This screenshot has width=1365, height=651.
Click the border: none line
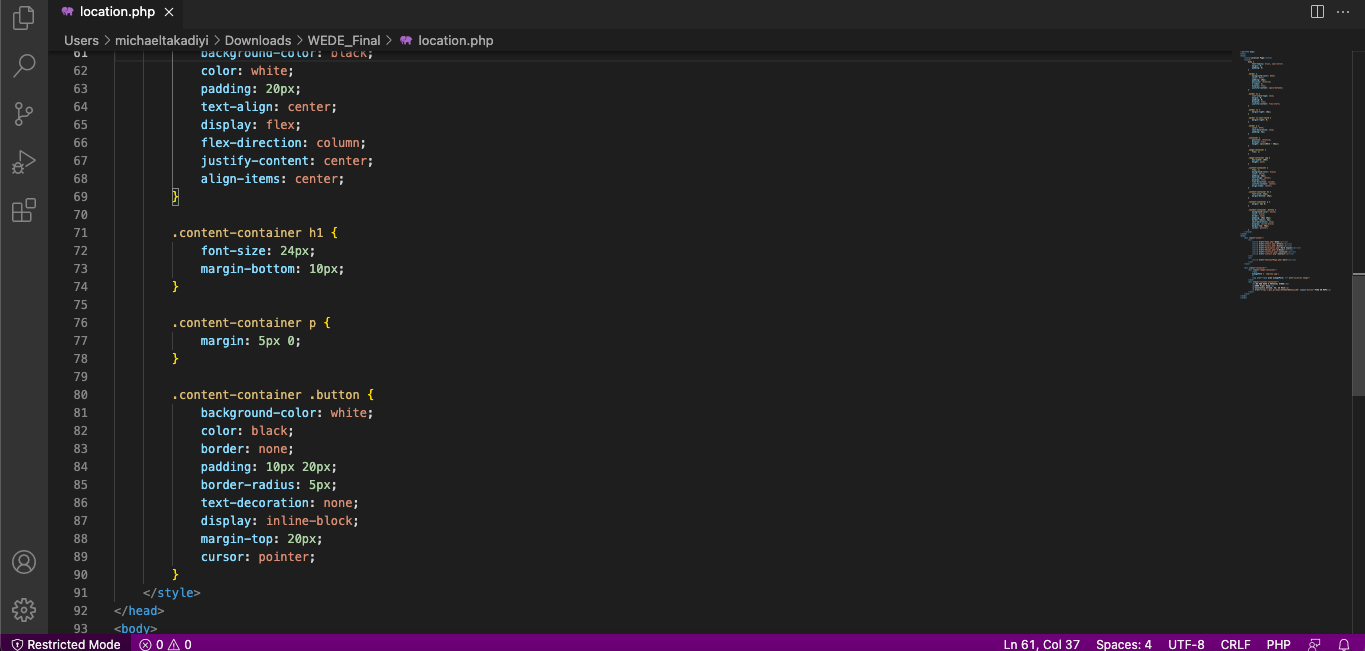click(247, 448)
